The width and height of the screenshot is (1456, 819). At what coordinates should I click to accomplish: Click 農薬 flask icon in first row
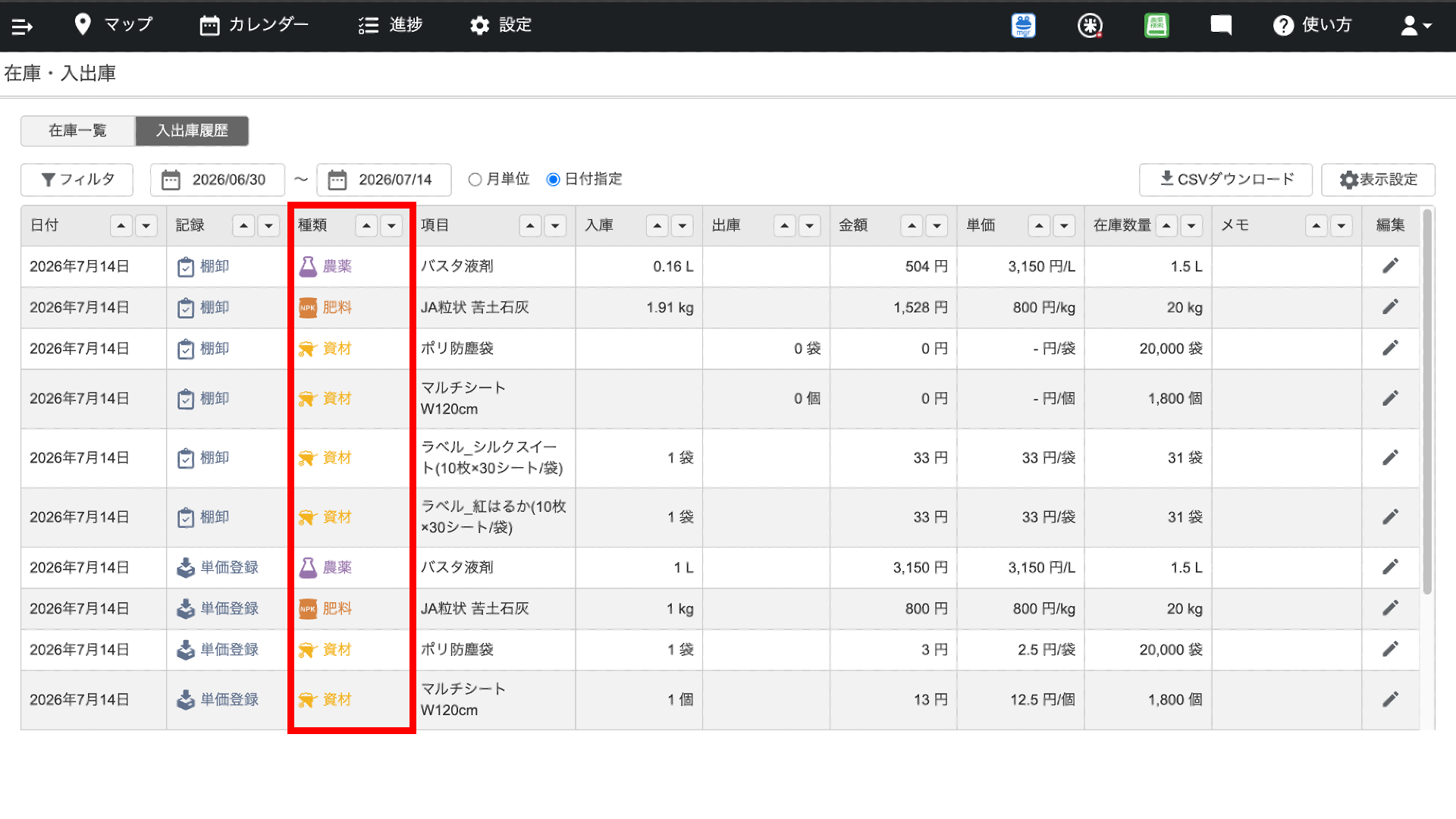307,266
